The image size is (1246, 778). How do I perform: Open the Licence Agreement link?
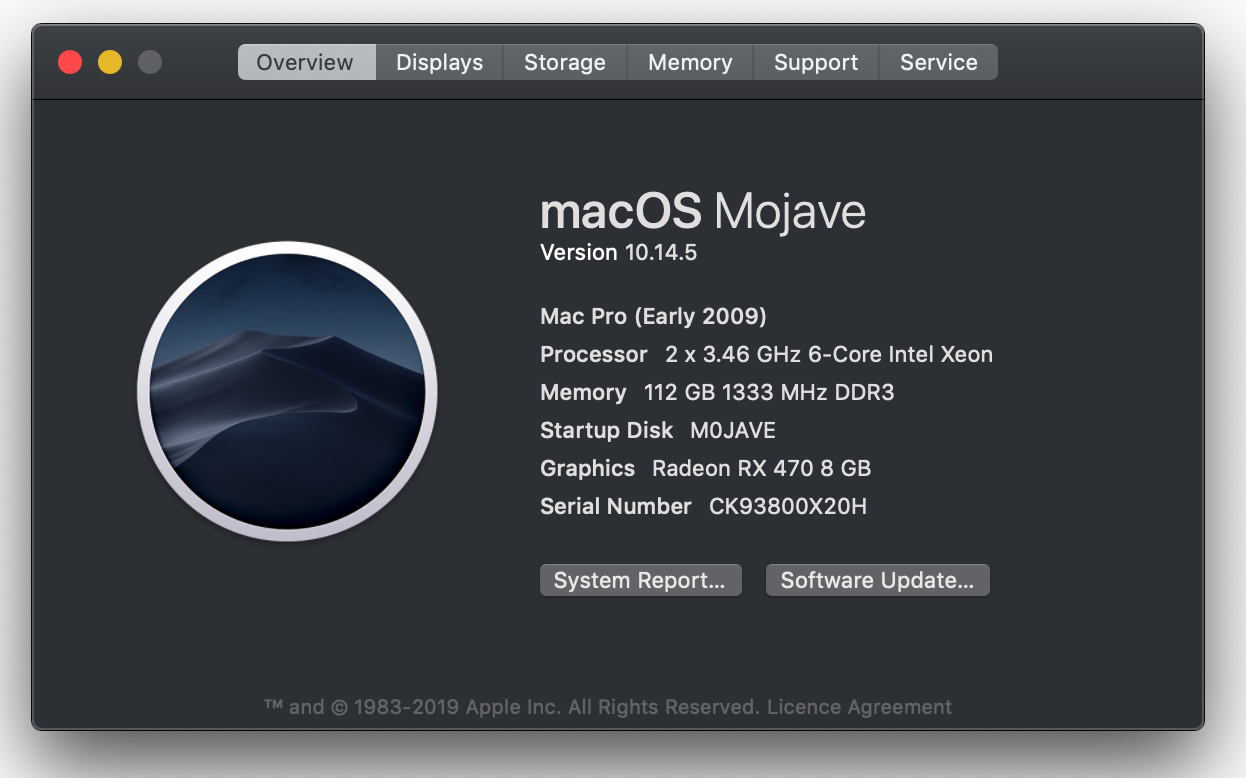point(859,707)
